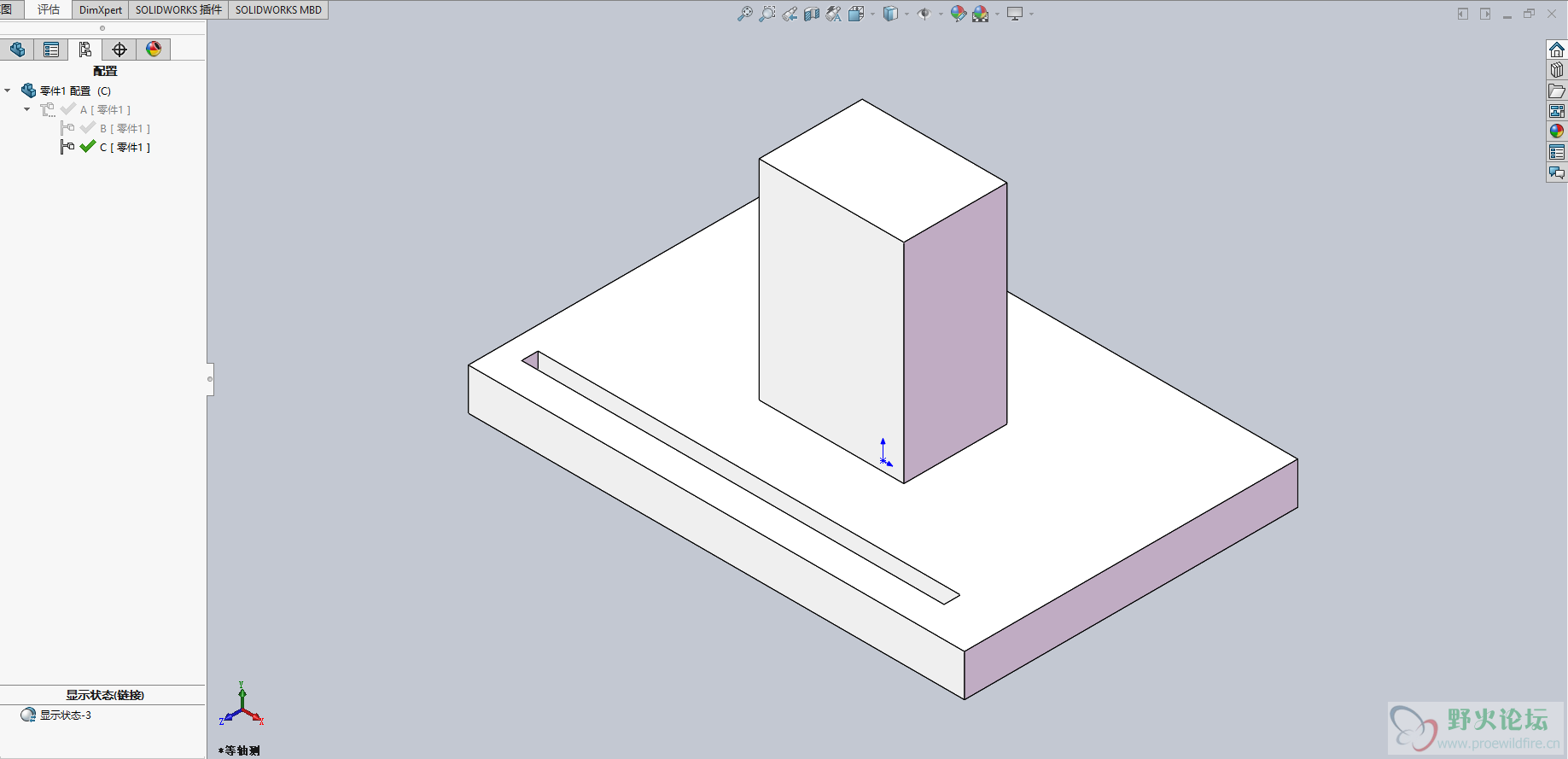Click the View Settings monitor icon
This screenshot has width=1568, height=759.
coord(1015,14)
